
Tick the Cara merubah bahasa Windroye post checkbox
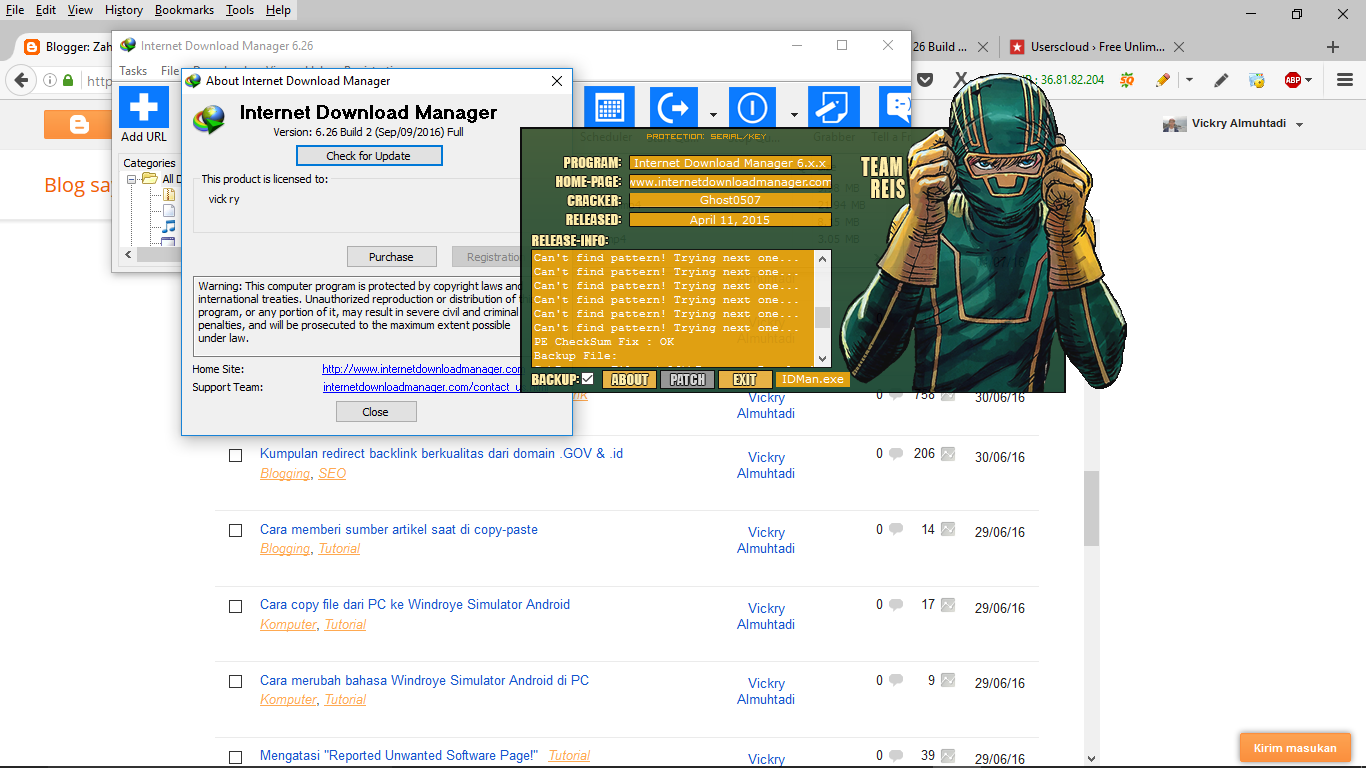pos(236,682)
